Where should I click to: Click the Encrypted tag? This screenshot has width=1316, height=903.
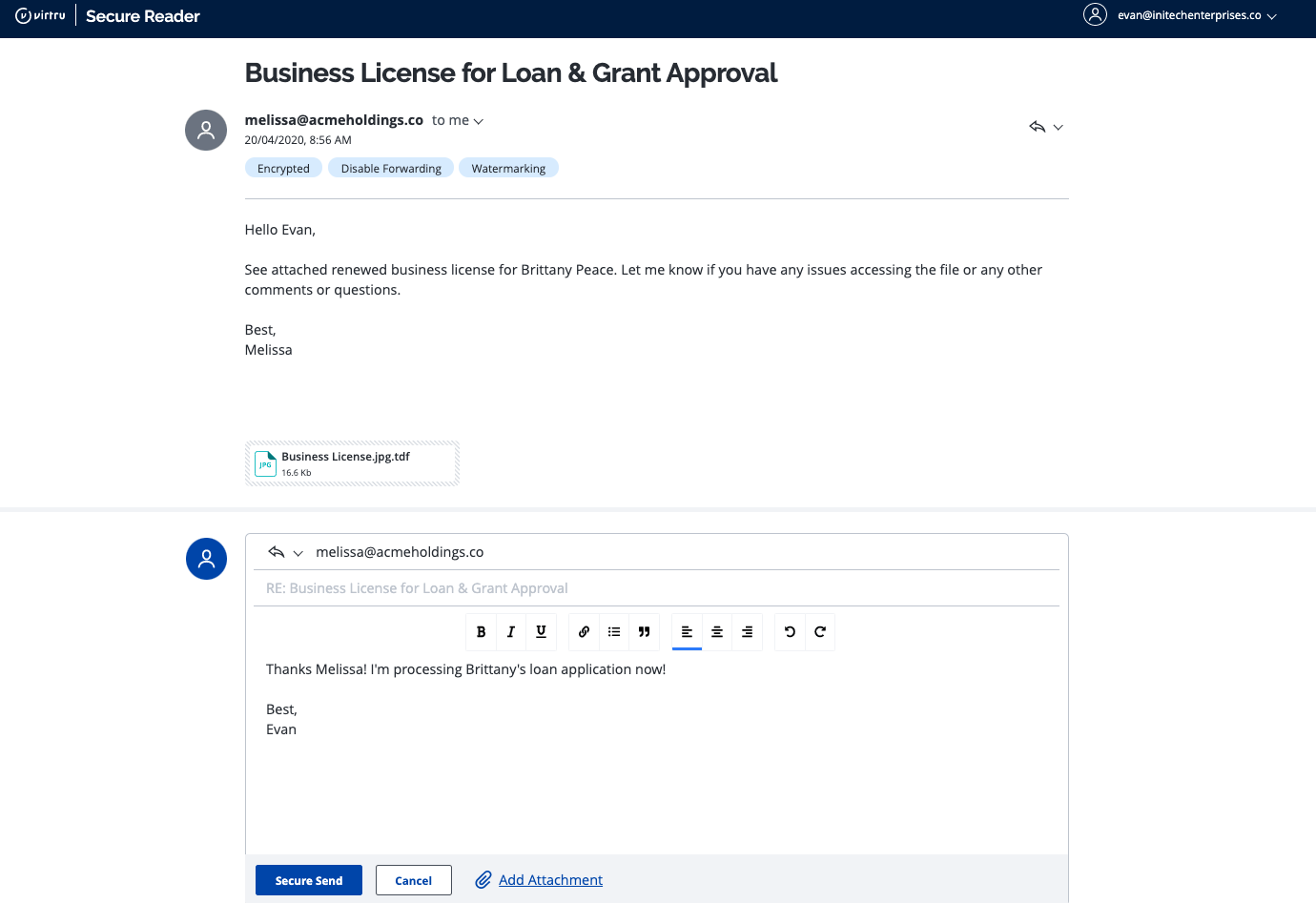(x=283, y=168)
